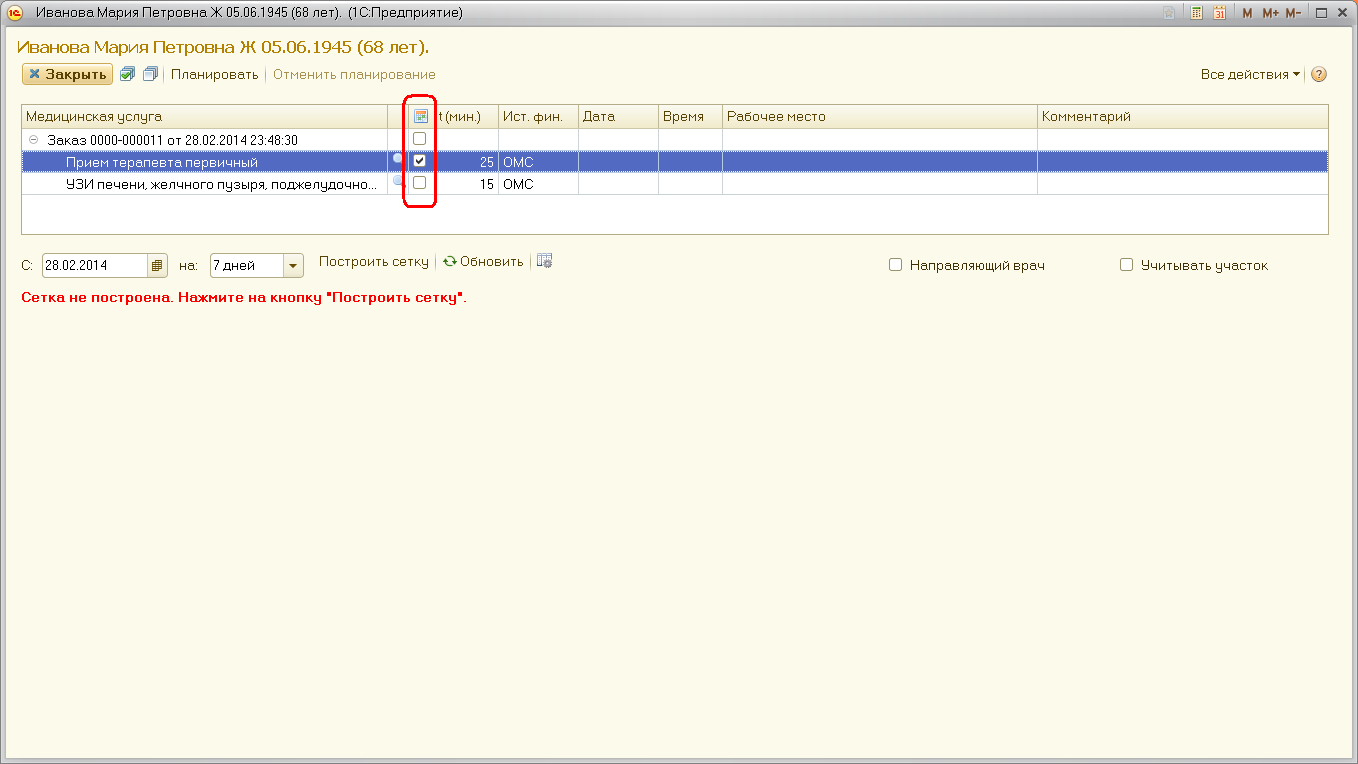1358x764 pixels.
Task: Check the УЗИ печени row checkbox
Action: pyautogui.click(x=420, y=183)
